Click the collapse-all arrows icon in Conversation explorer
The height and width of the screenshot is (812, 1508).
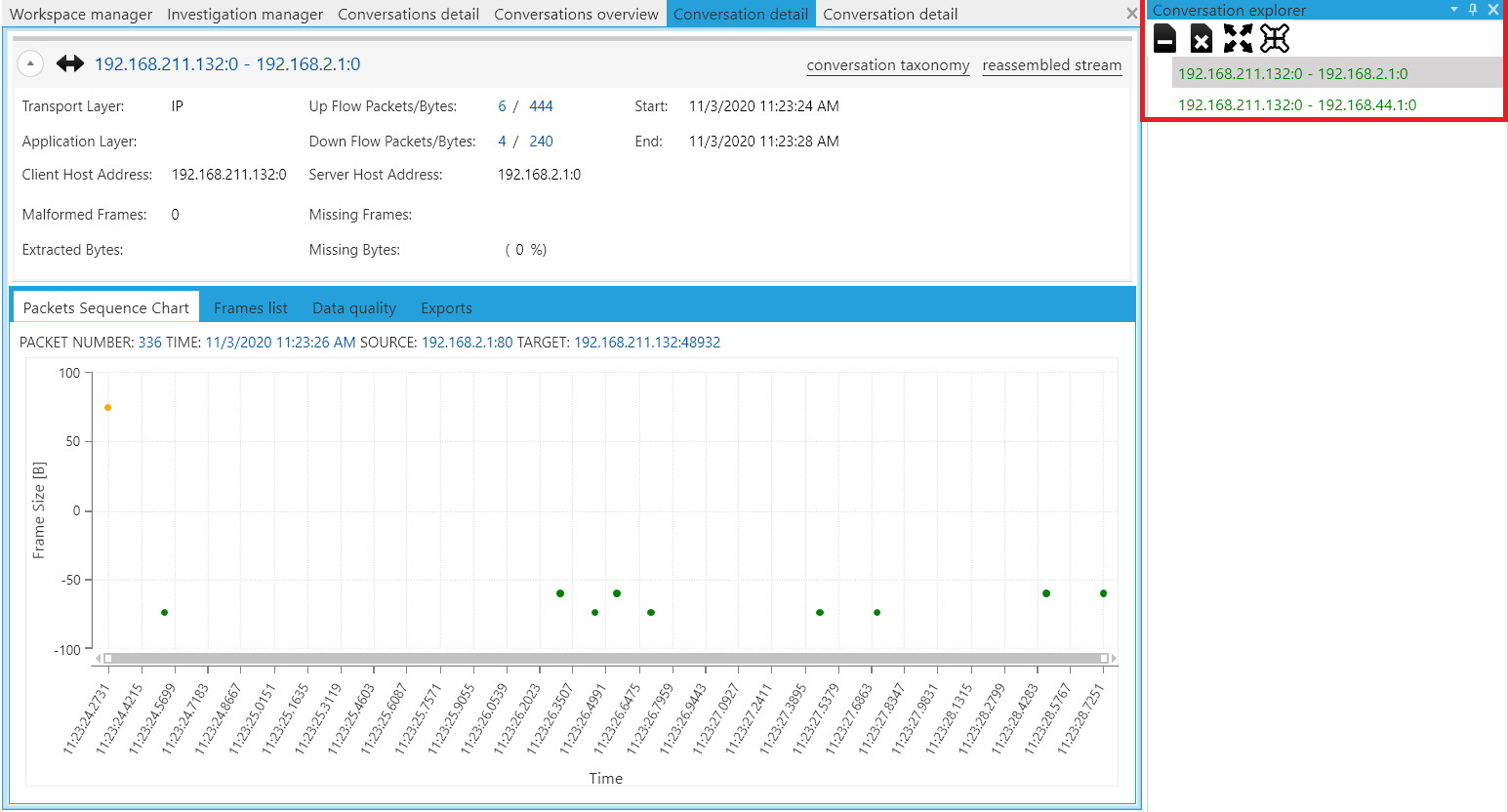(x=1275, y=39)
